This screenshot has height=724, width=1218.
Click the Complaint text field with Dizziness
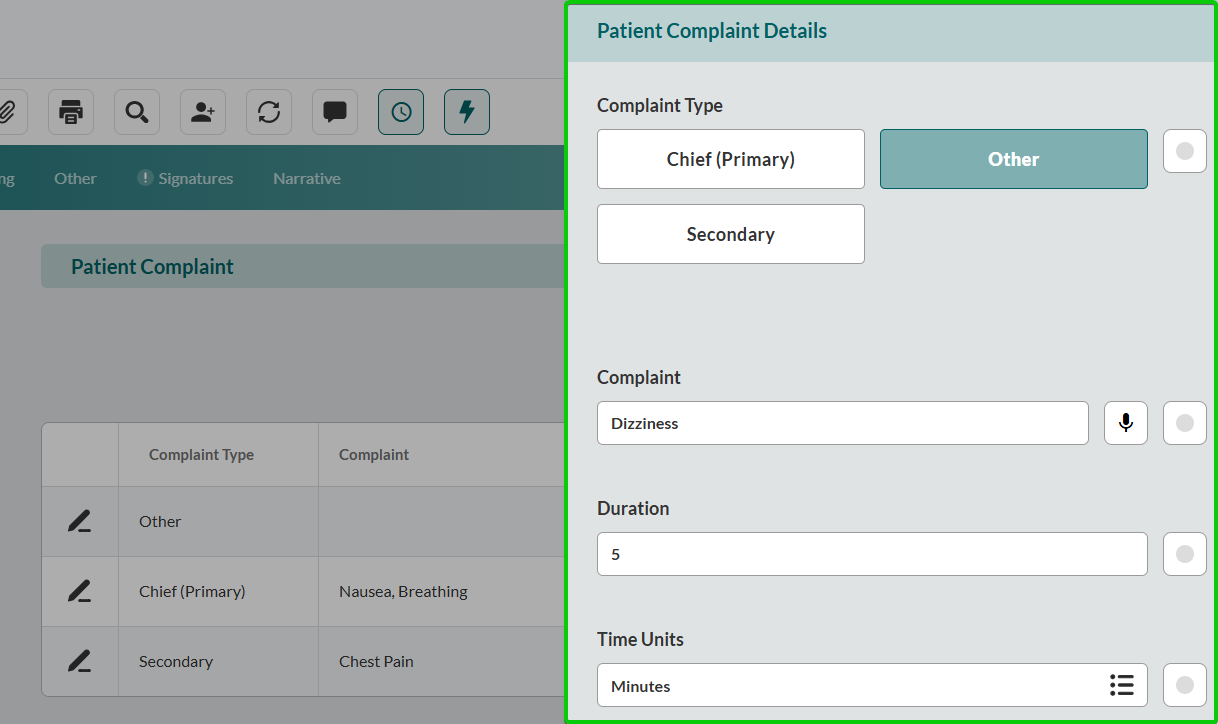pyautogui.click(x=842, y=423)
